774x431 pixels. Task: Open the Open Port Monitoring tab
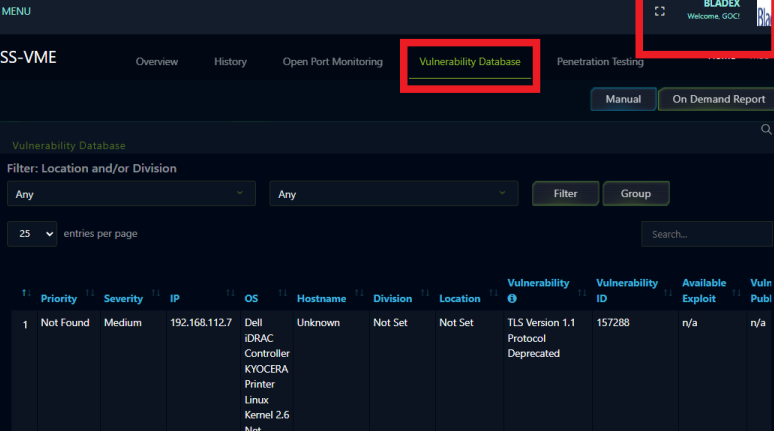coord(332,62)
